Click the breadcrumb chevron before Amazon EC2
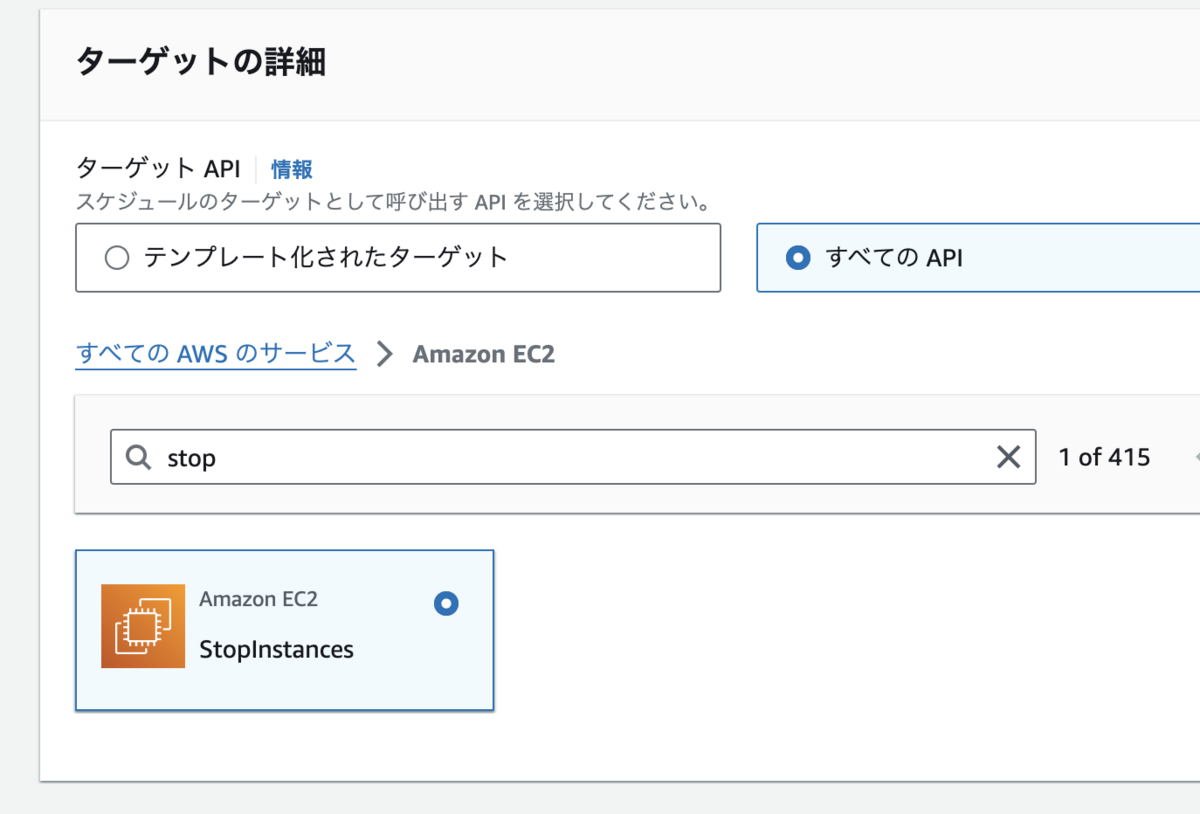Screen dimensions: 1200x814 [x=384, y=354]
